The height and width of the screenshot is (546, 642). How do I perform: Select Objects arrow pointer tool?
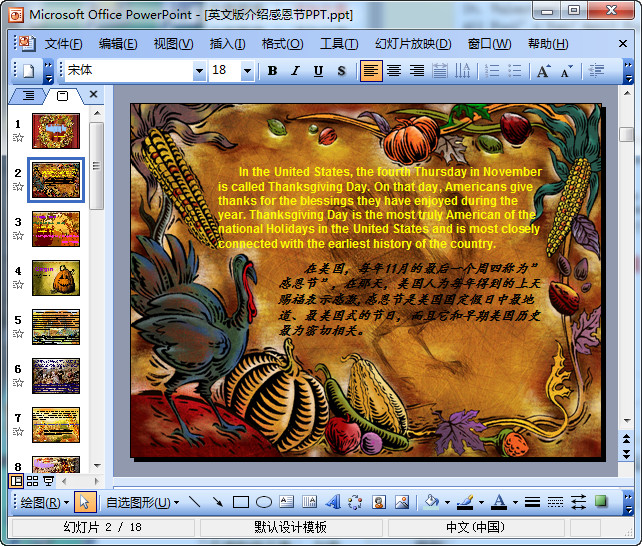pyautogui.click(x=85, y=502)
